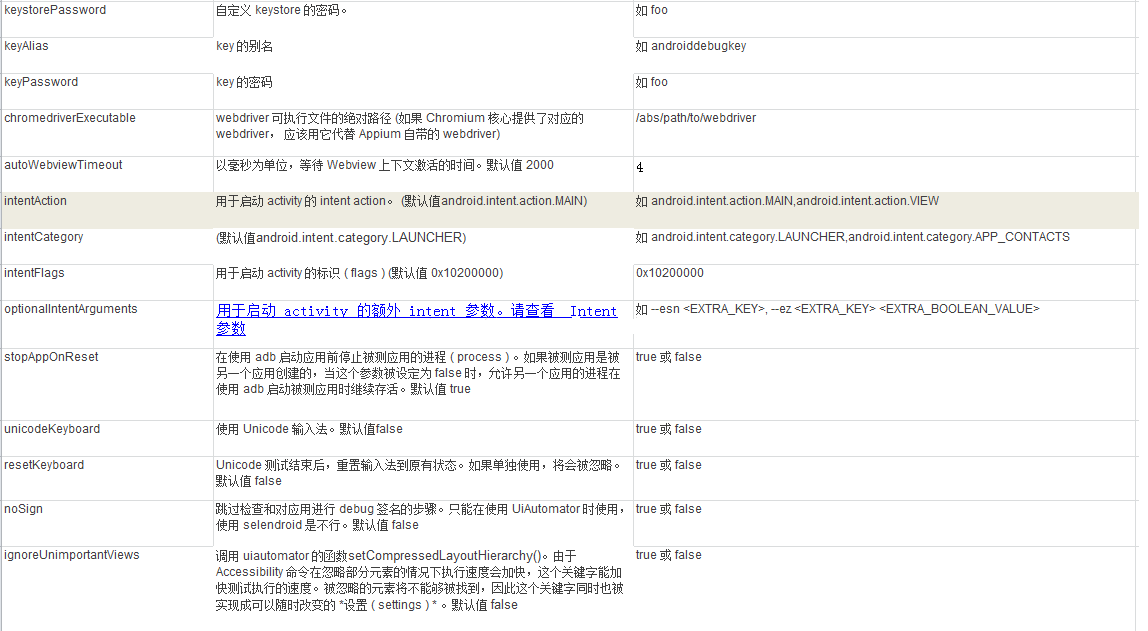This screenshot has height=631, width=1148.
Task: Click the unicodeKeyboard parameter name
Action: (x=52, y=429)
